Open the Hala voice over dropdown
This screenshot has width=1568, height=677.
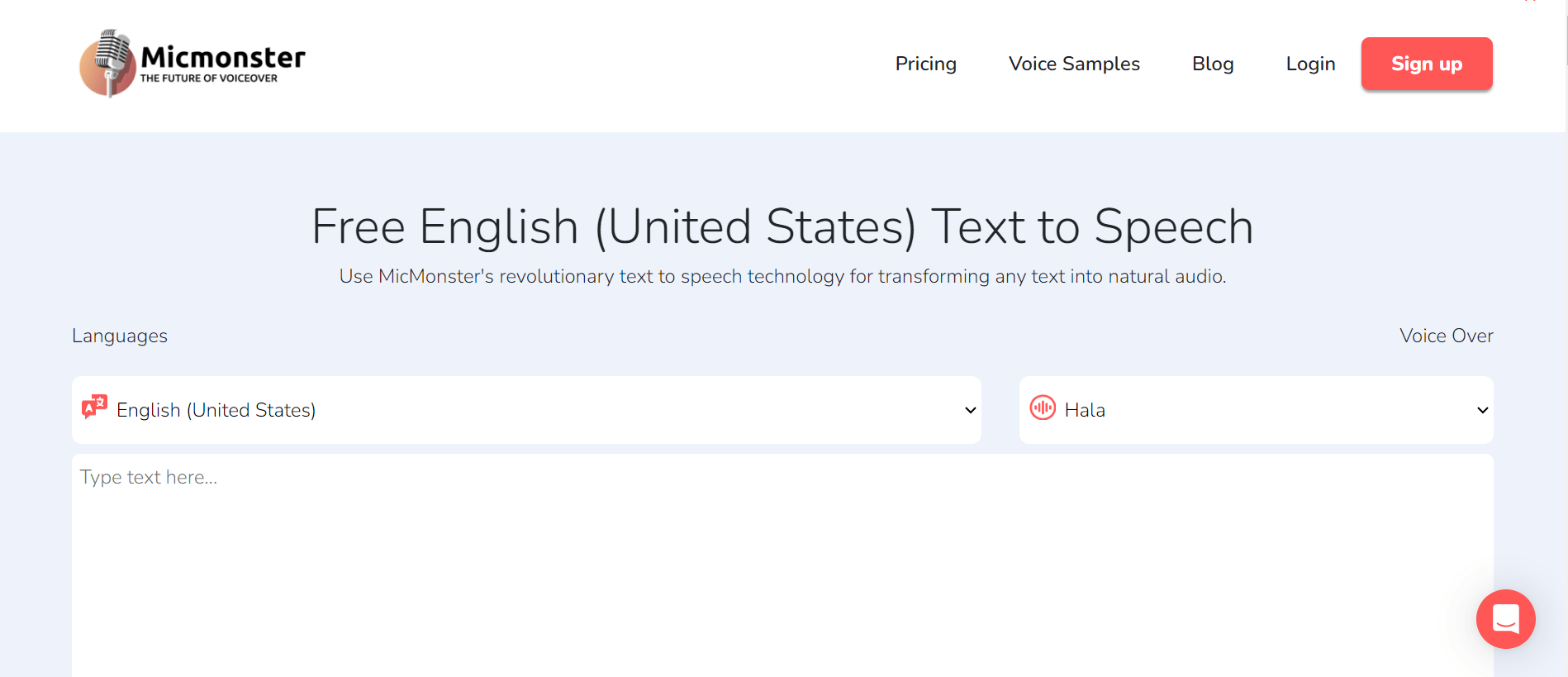point(1256,410)
